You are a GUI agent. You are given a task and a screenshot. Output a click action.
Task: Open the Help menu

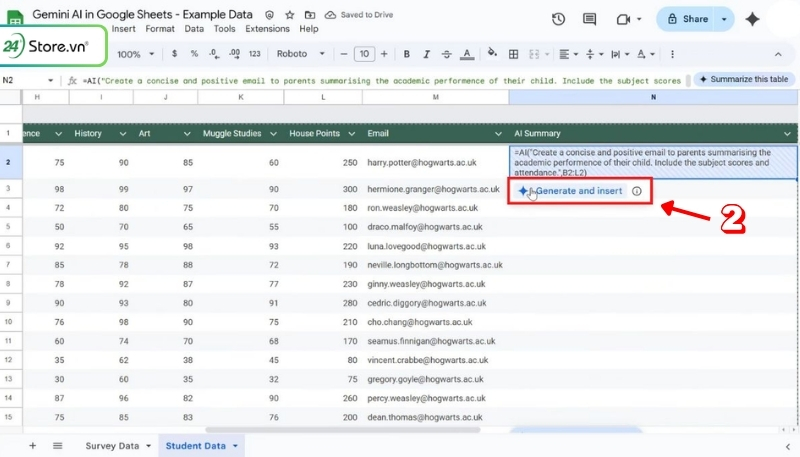pos(309,29)
